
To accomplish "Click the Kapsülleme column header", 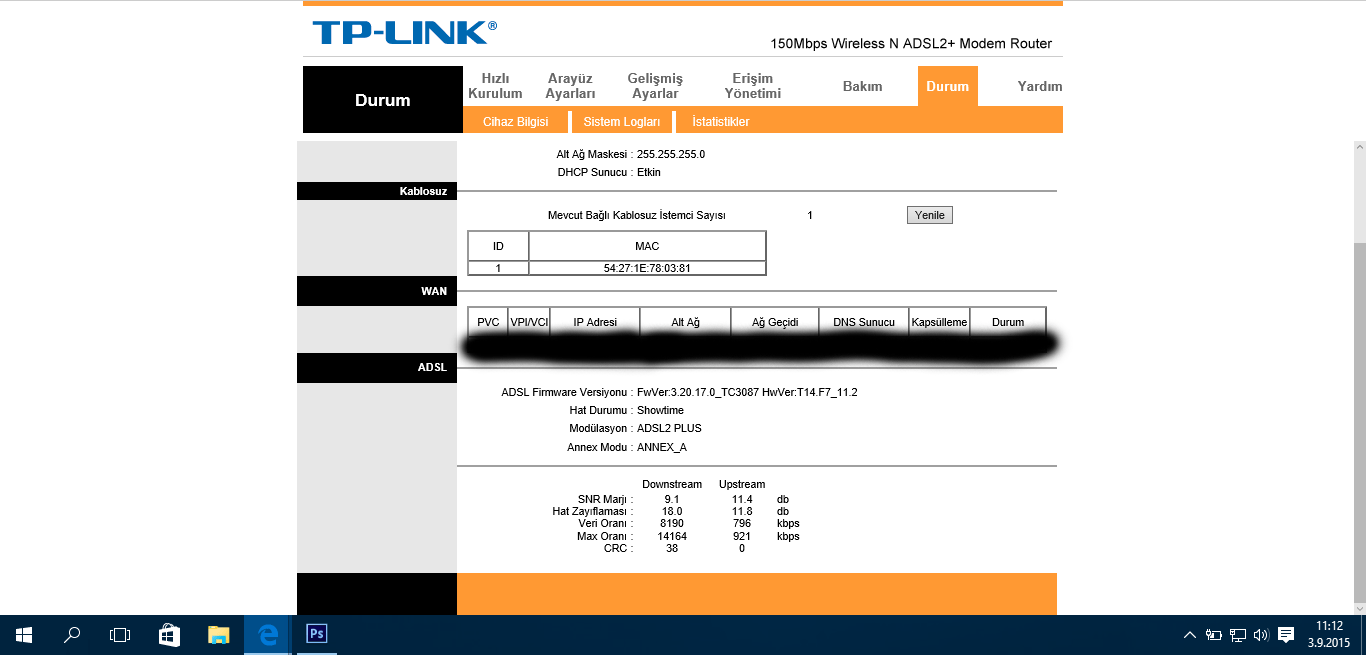I will (x=939, y=322).
